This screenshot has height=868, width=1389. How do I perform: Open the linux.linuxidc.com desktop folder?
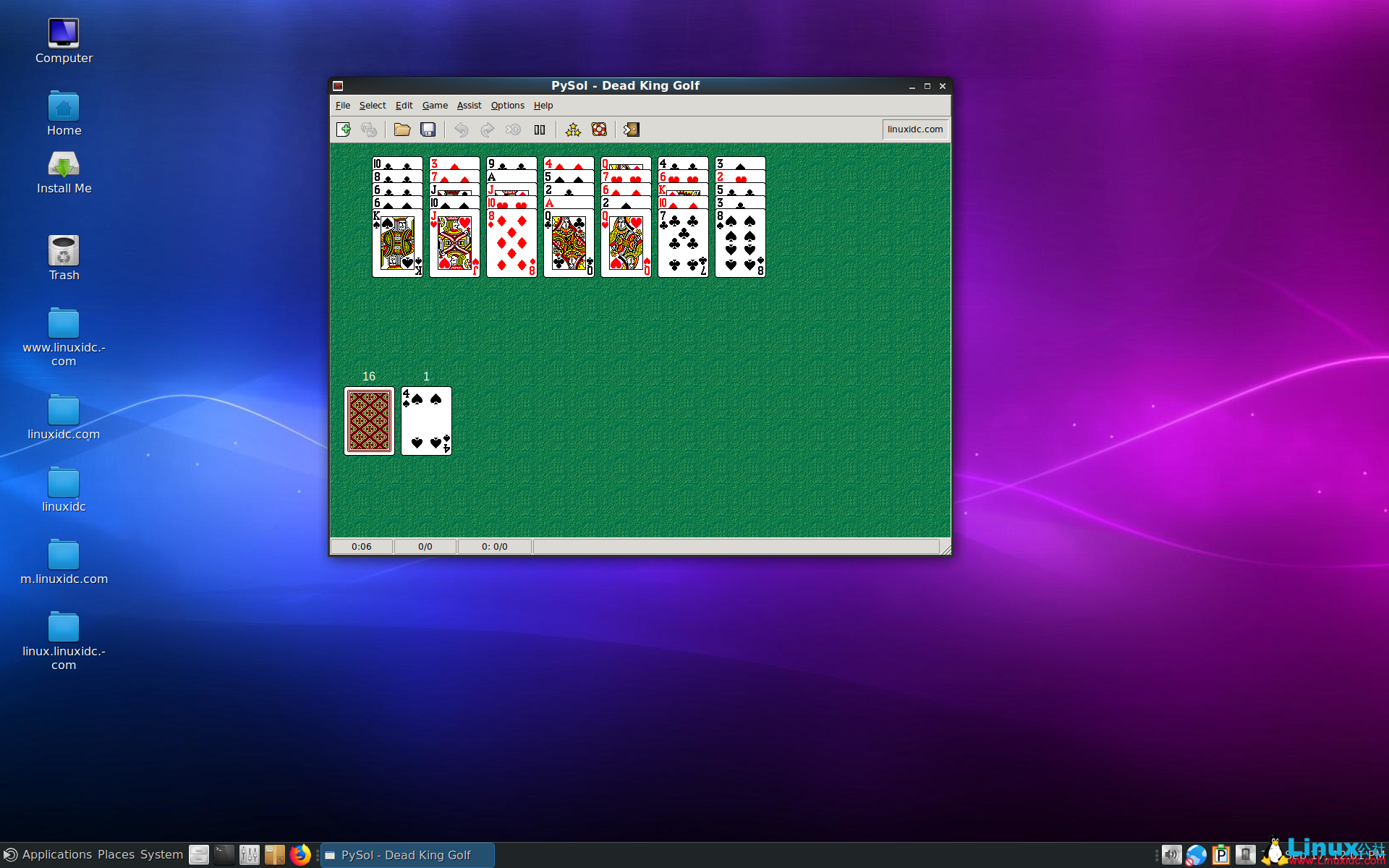(64, 642)
